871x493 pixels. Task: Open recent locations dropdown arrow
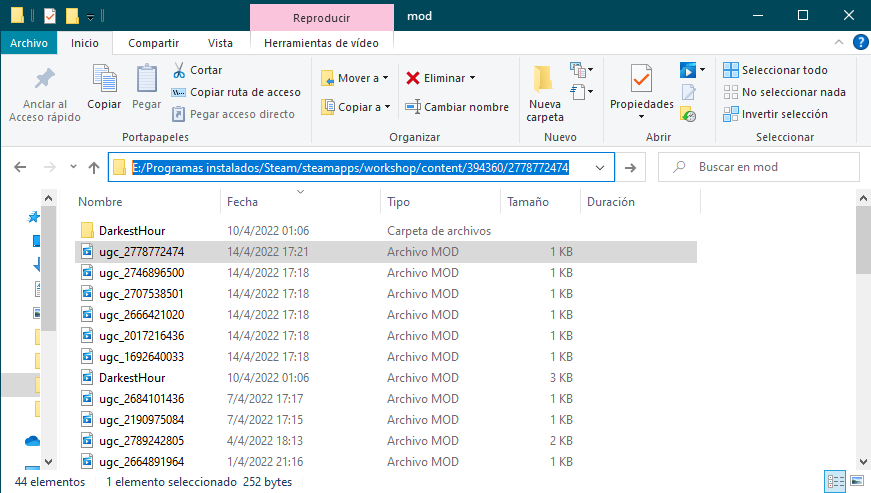click(x=73, y=167)
